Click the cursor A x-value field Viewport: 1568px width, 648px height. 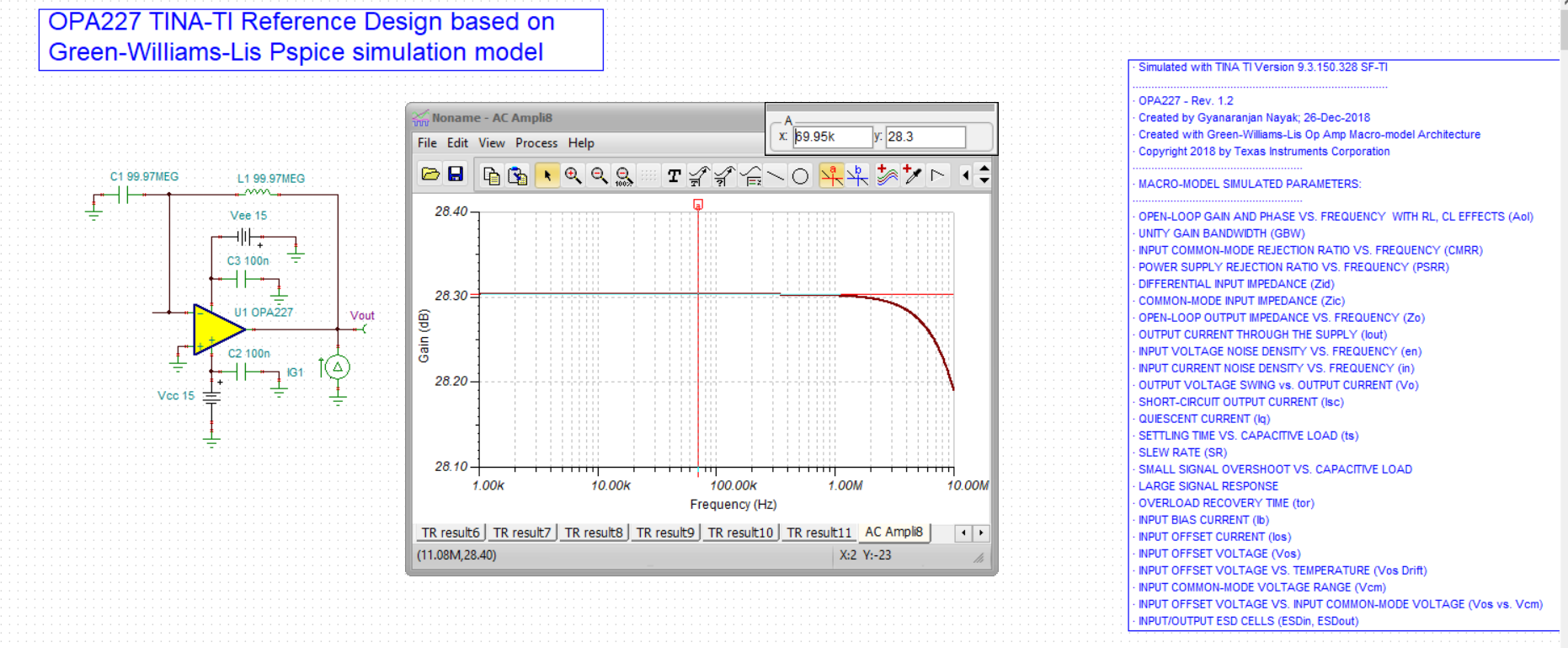tap(833, 137)
